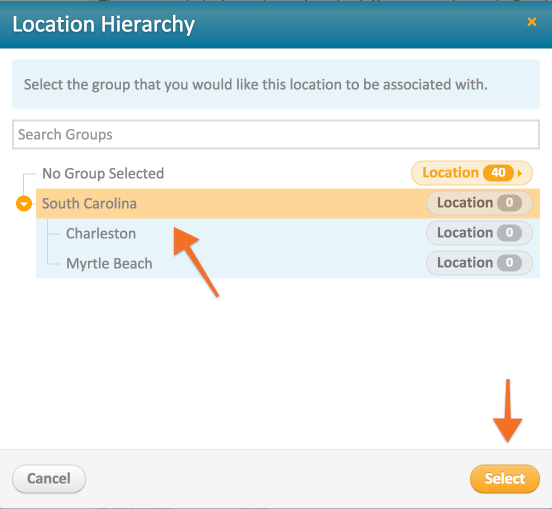The width and height of the screenshot is (552, 509).
Task: Click the Location badge on the South Carolina row
Action: pos(479,203)
